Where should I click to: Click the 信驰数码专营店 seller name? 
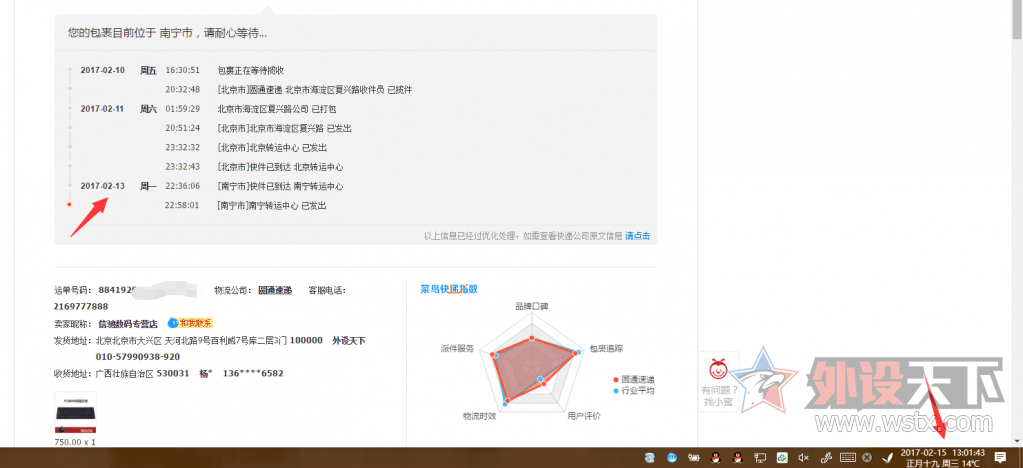click(x=128, y=323)
